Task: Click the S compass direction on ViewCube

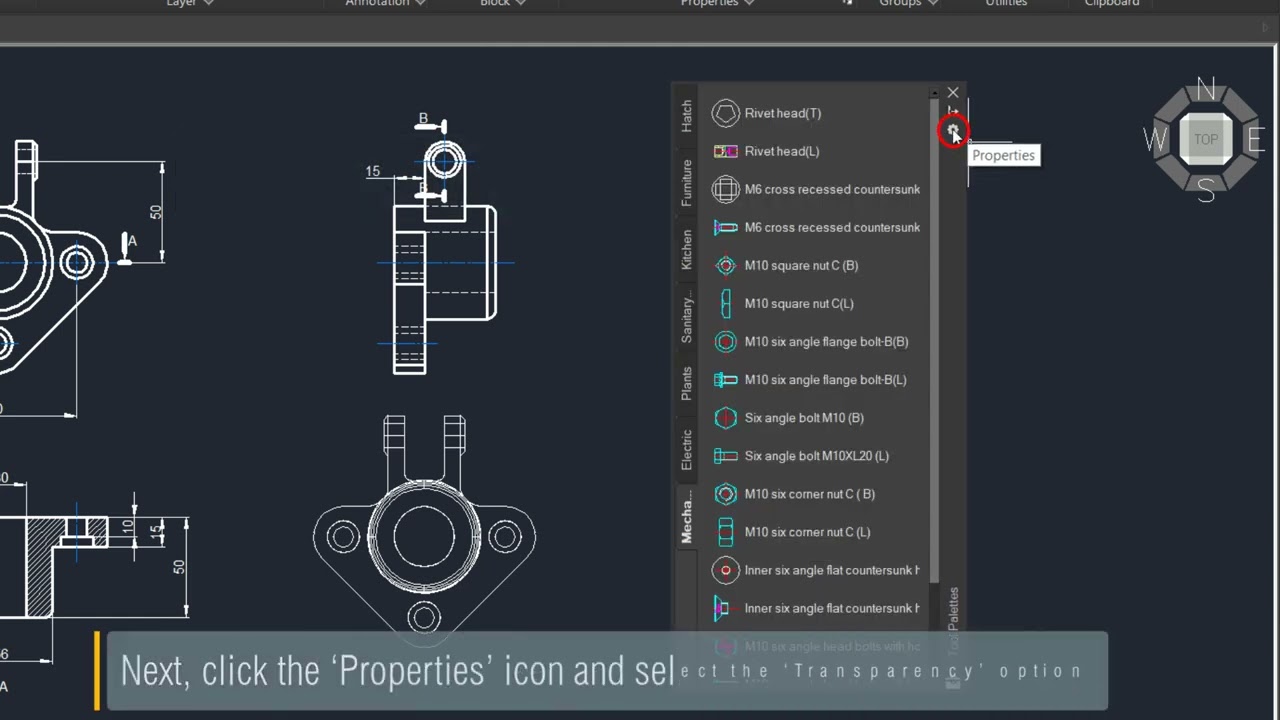Action: coord(1206,191)
